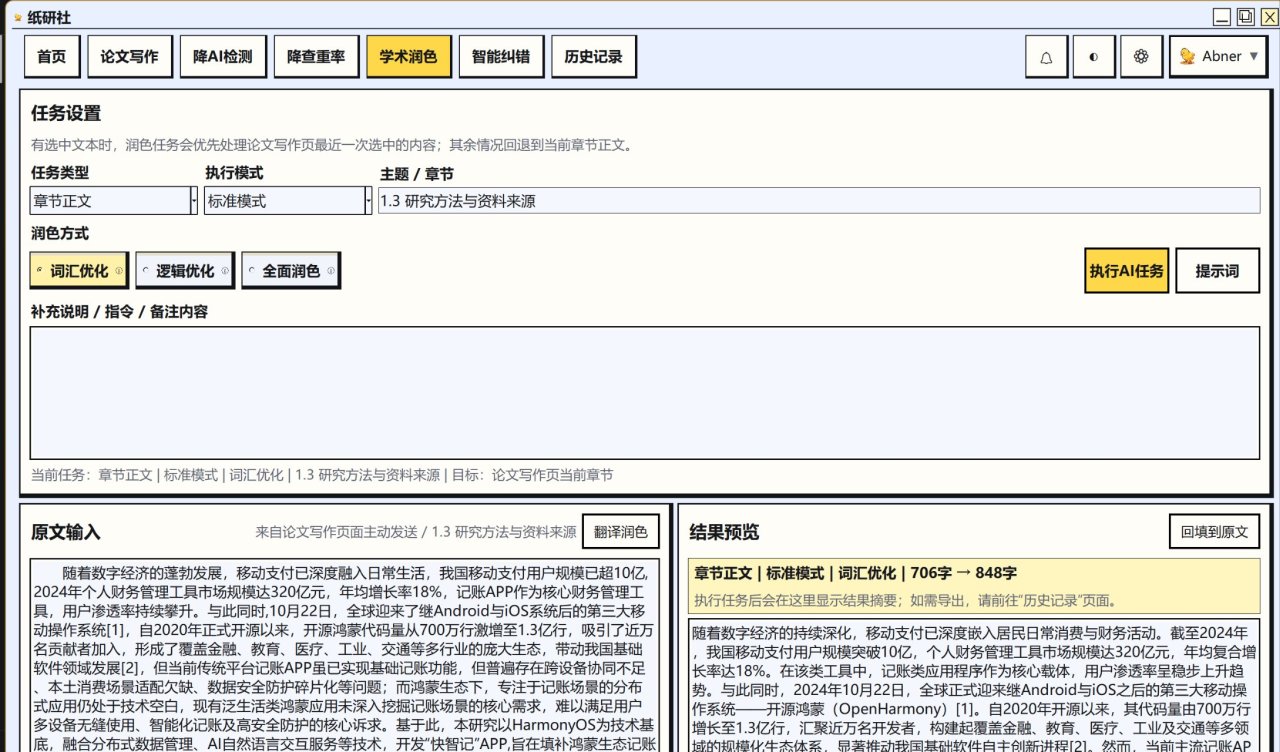
Task: Click info icon beside 逻辑优化
Action: (x=225, y=271)
